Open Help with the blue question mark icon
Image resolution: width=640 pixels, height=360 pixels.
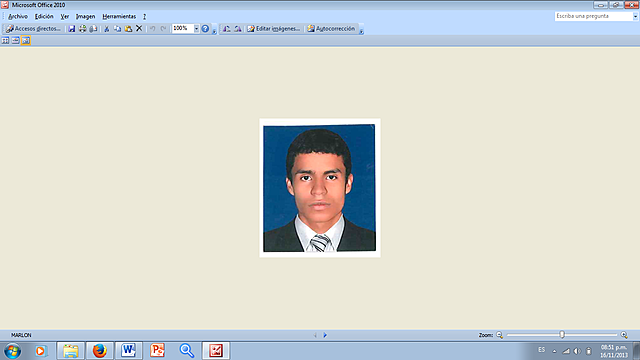205,29
